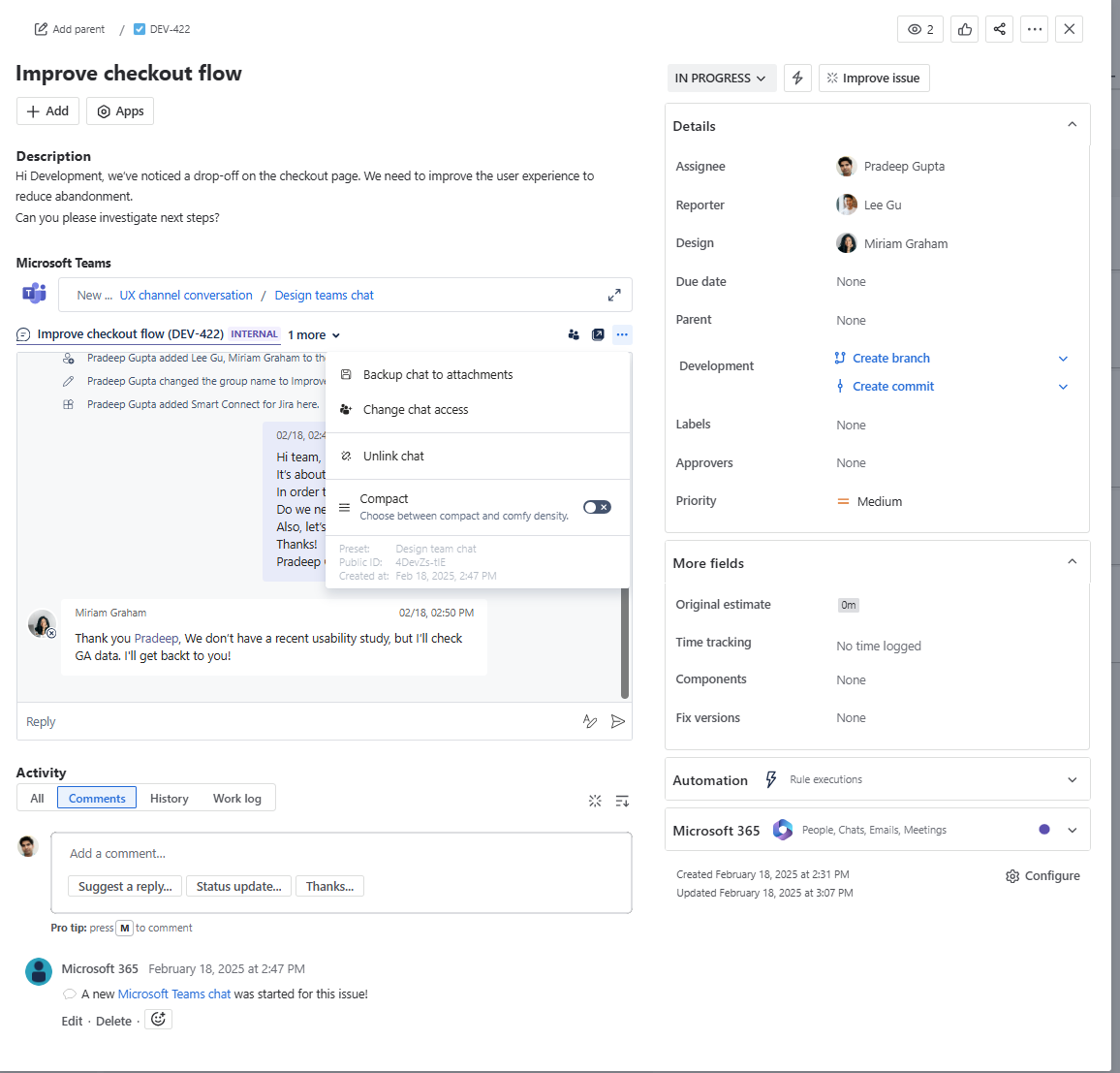Switch to the History activity tab
Viewport: 1120px width, 1073px height.
tap(169, 799)
